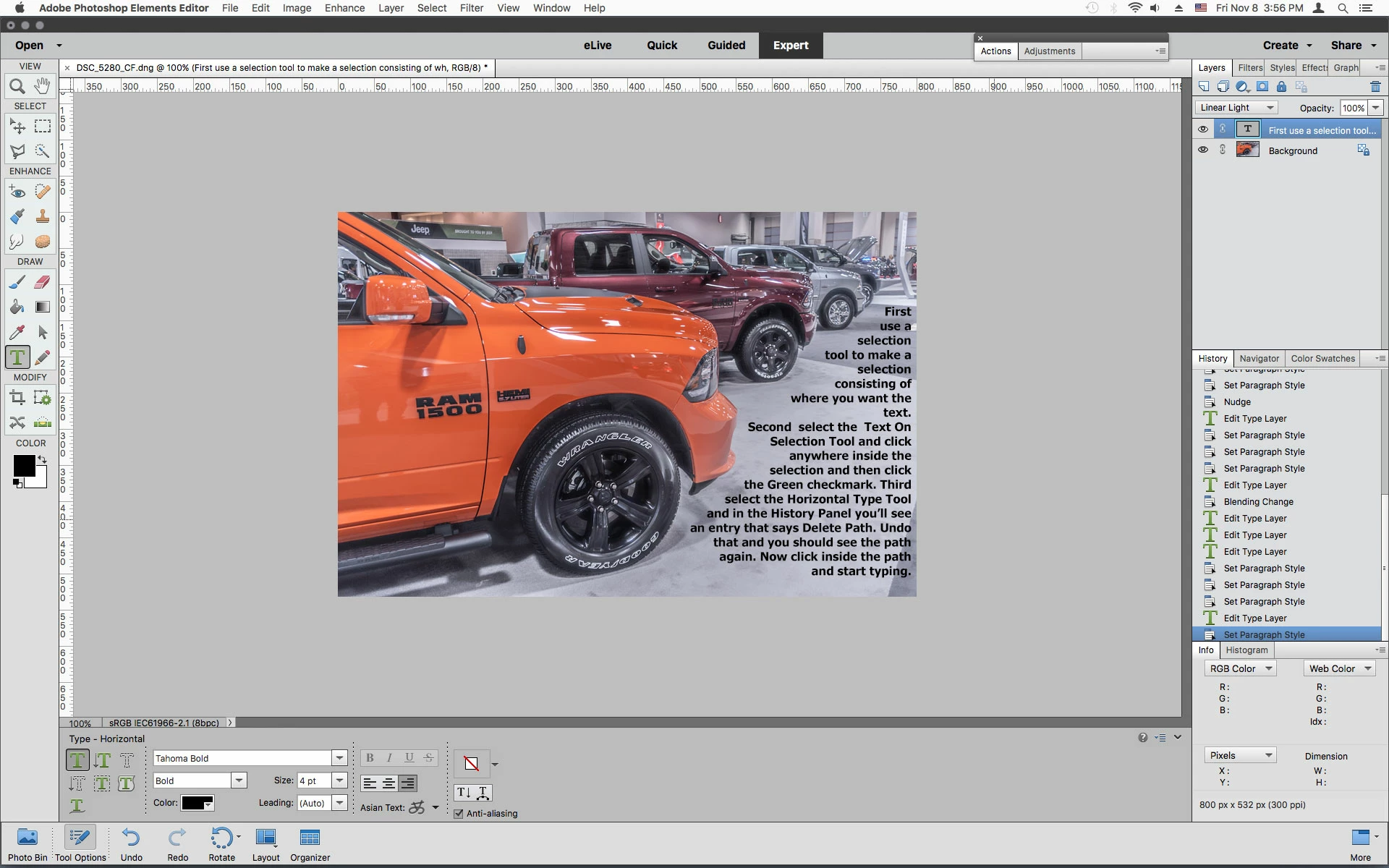Select the Paint Bucket tool
The height and width of the screenshot is (868, 1389).
pos(17,307)
